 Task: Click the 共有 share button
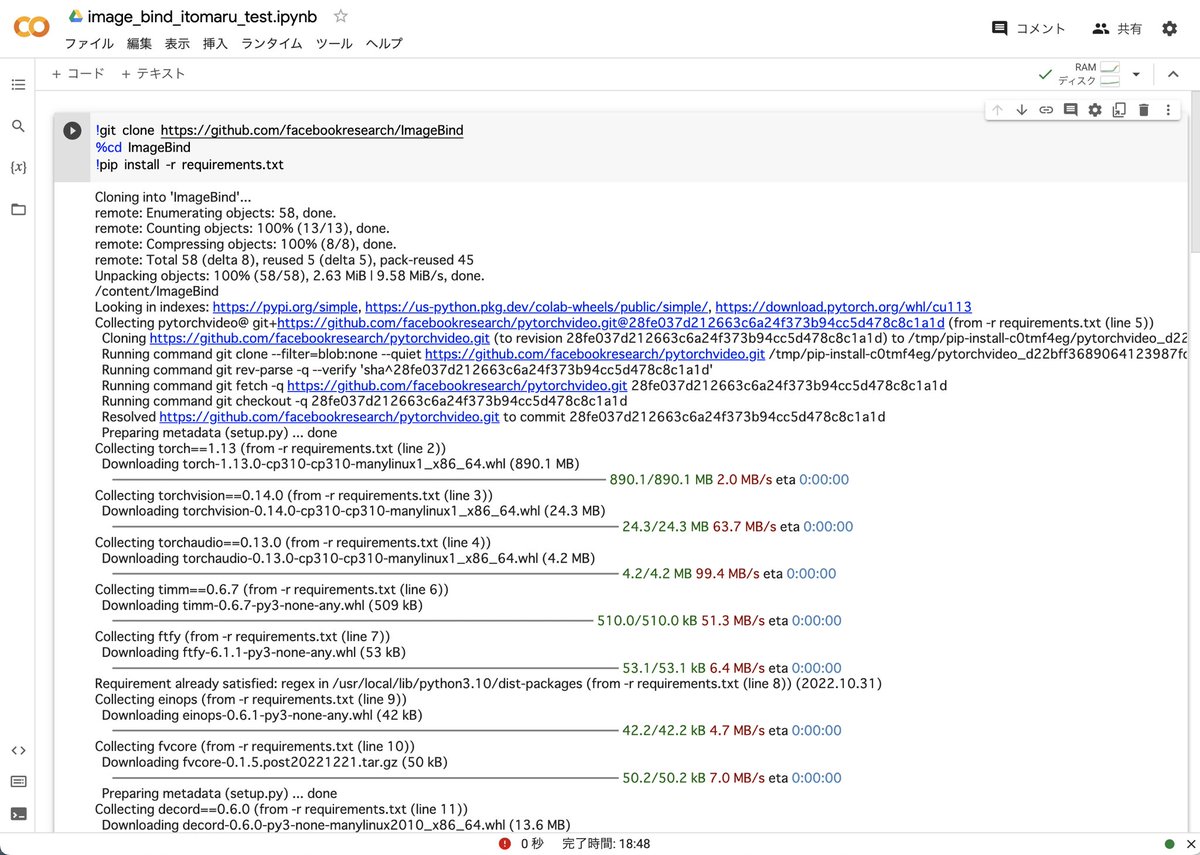[1117, 29]
